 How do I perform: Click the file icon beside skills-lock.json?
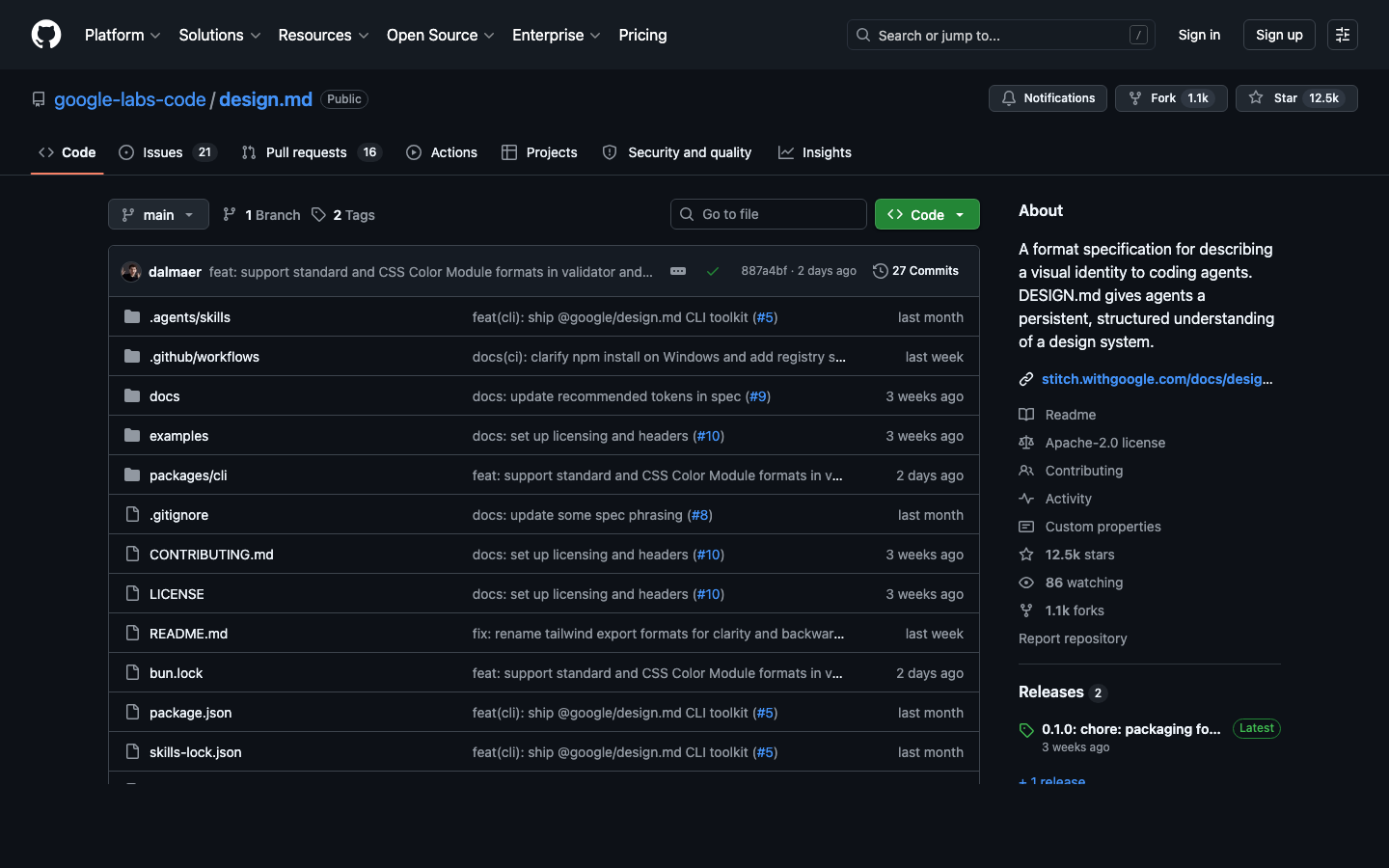(x=132, y=751)
